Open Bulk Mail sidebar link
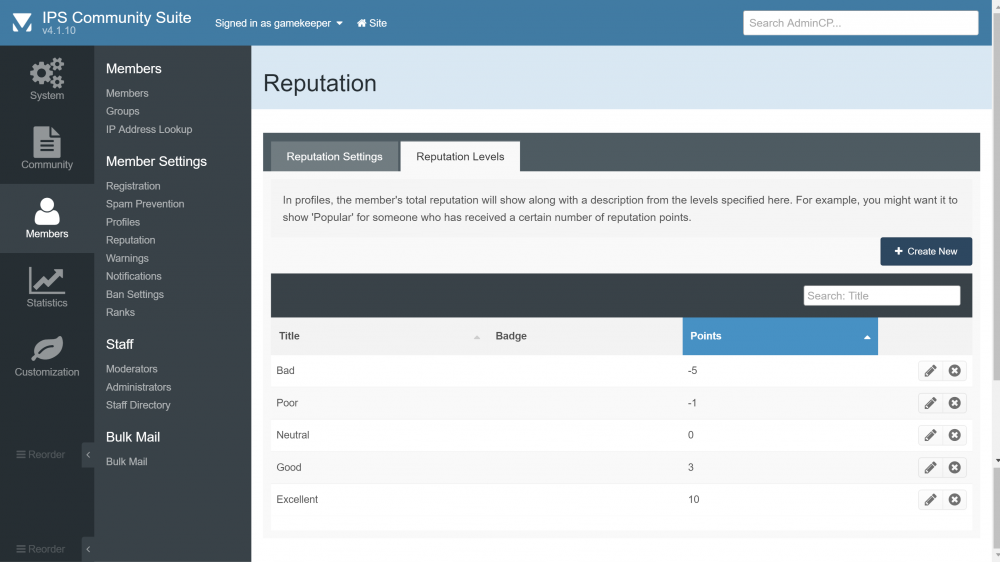This screenshot has width=1000, height=562. [126, 462]
